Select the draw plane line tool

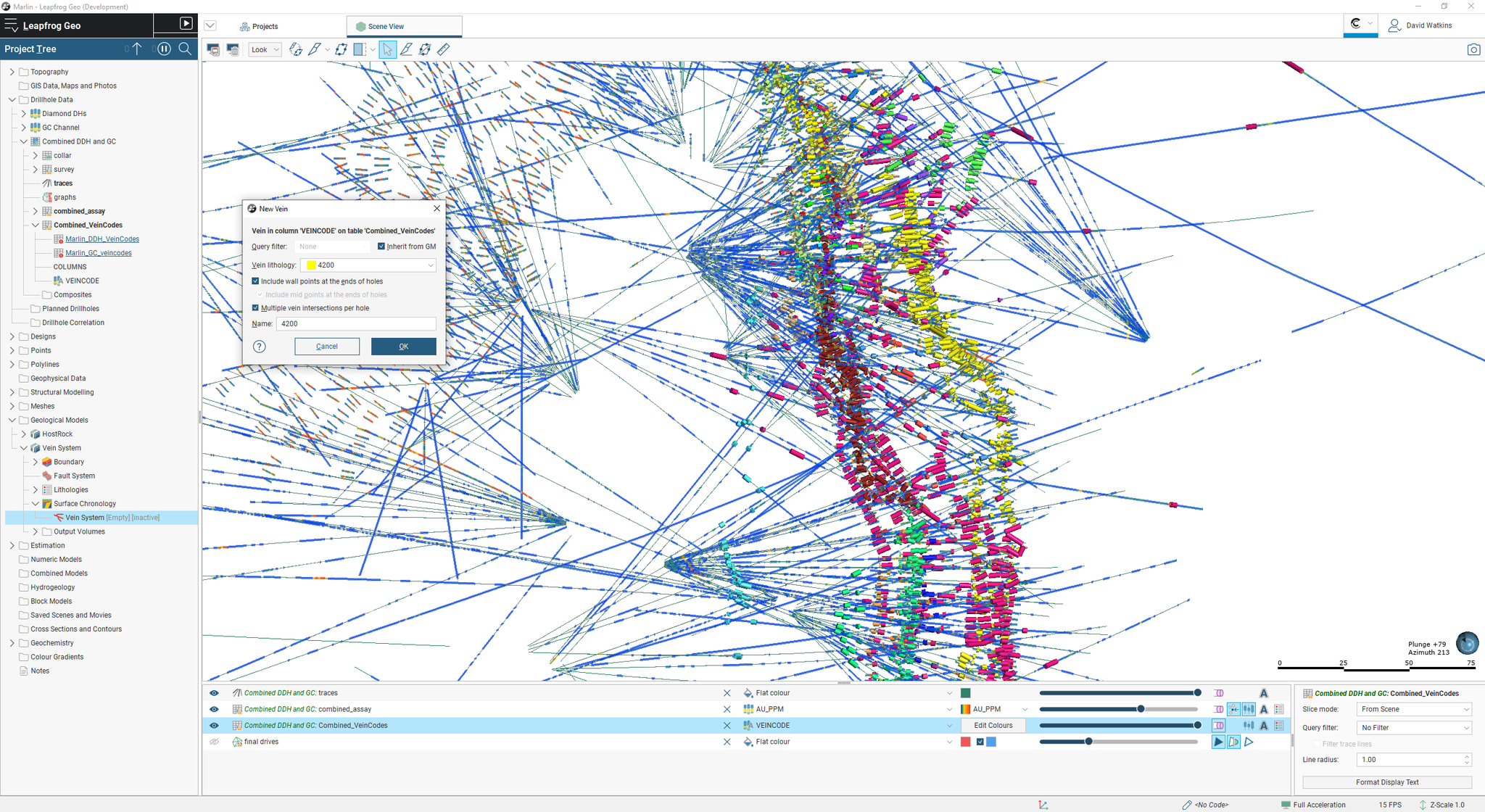click(406, 49)
